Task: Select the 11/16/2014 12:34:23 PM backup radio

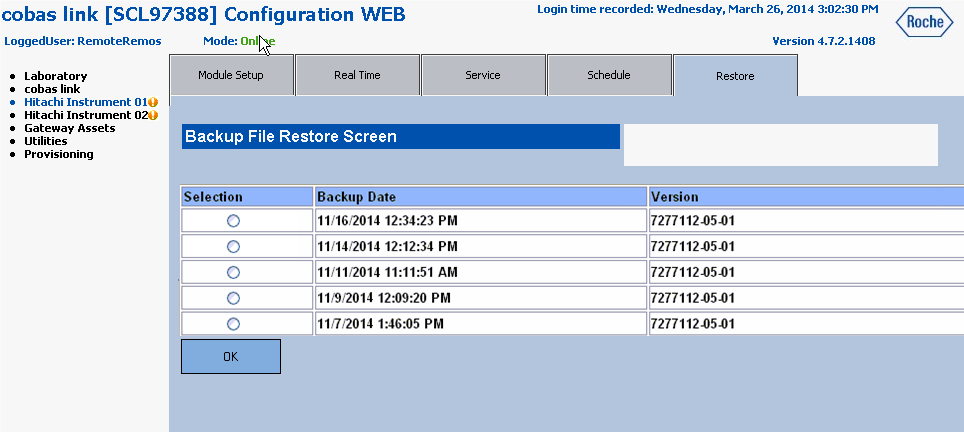Action: [233, 221]
